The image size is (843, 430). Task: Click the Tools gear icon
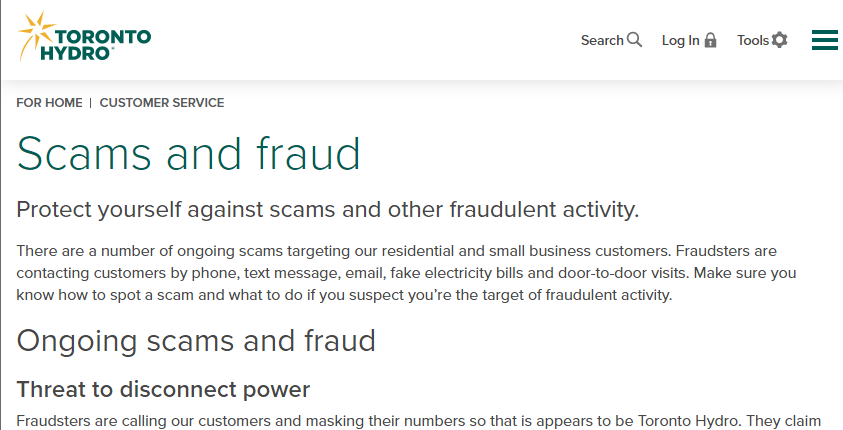[x=780, y=40]
